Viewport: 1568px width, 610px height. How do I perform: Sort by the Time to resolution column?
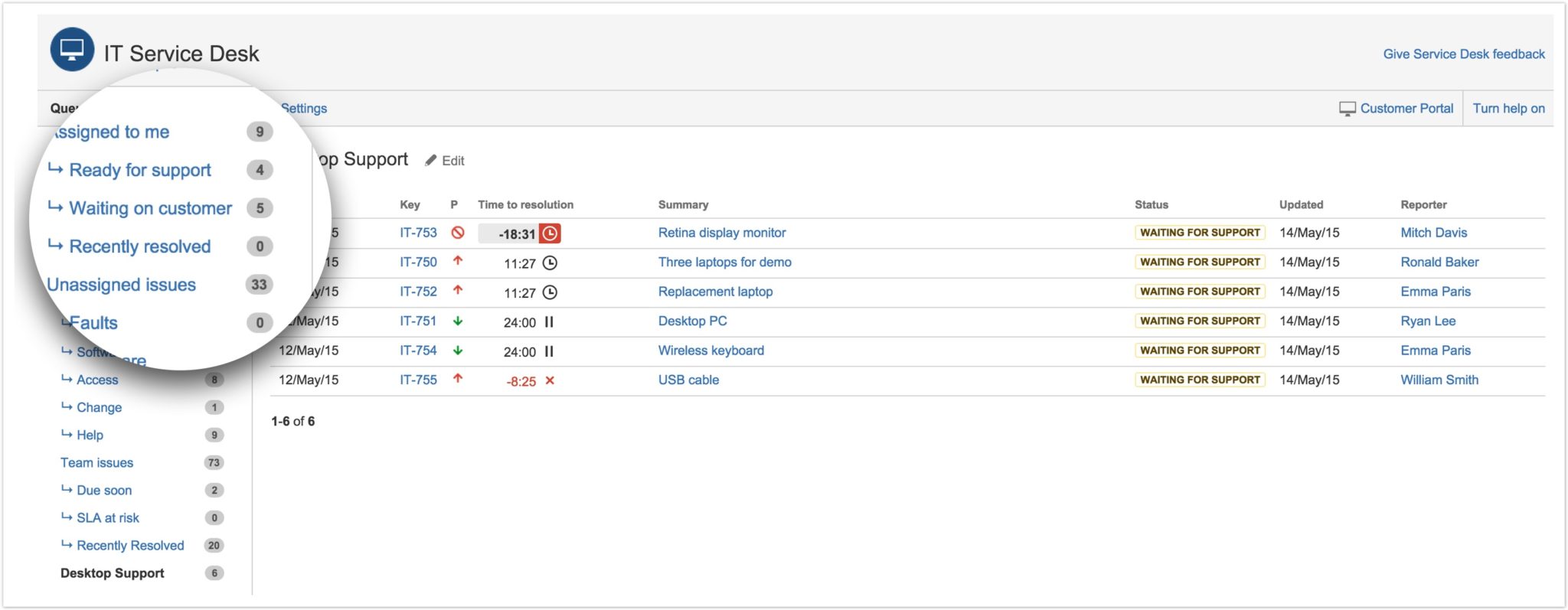[x=525, y=205]
